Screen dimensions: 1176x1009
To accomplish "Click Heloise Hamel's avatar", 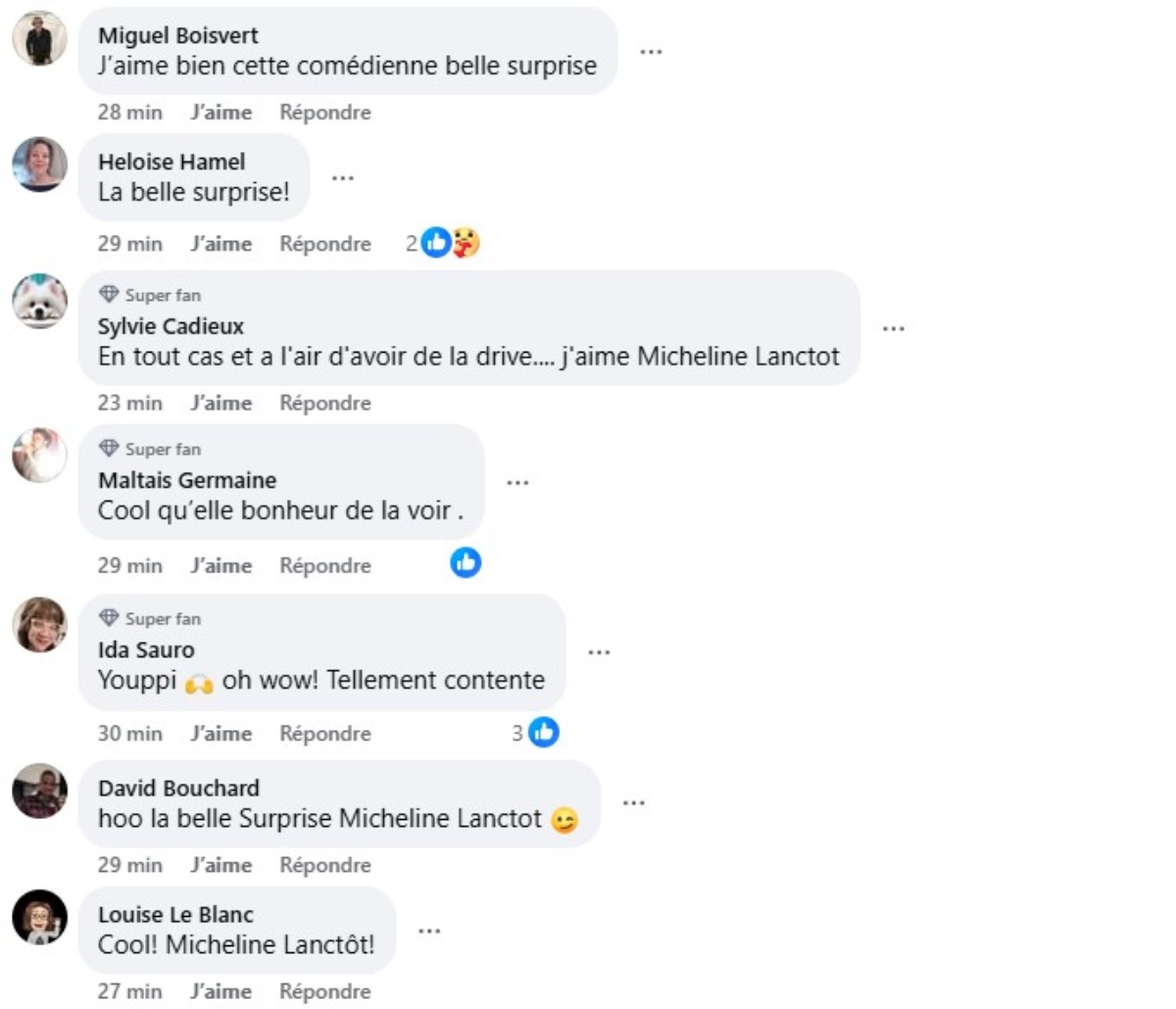I will point(39,165).
